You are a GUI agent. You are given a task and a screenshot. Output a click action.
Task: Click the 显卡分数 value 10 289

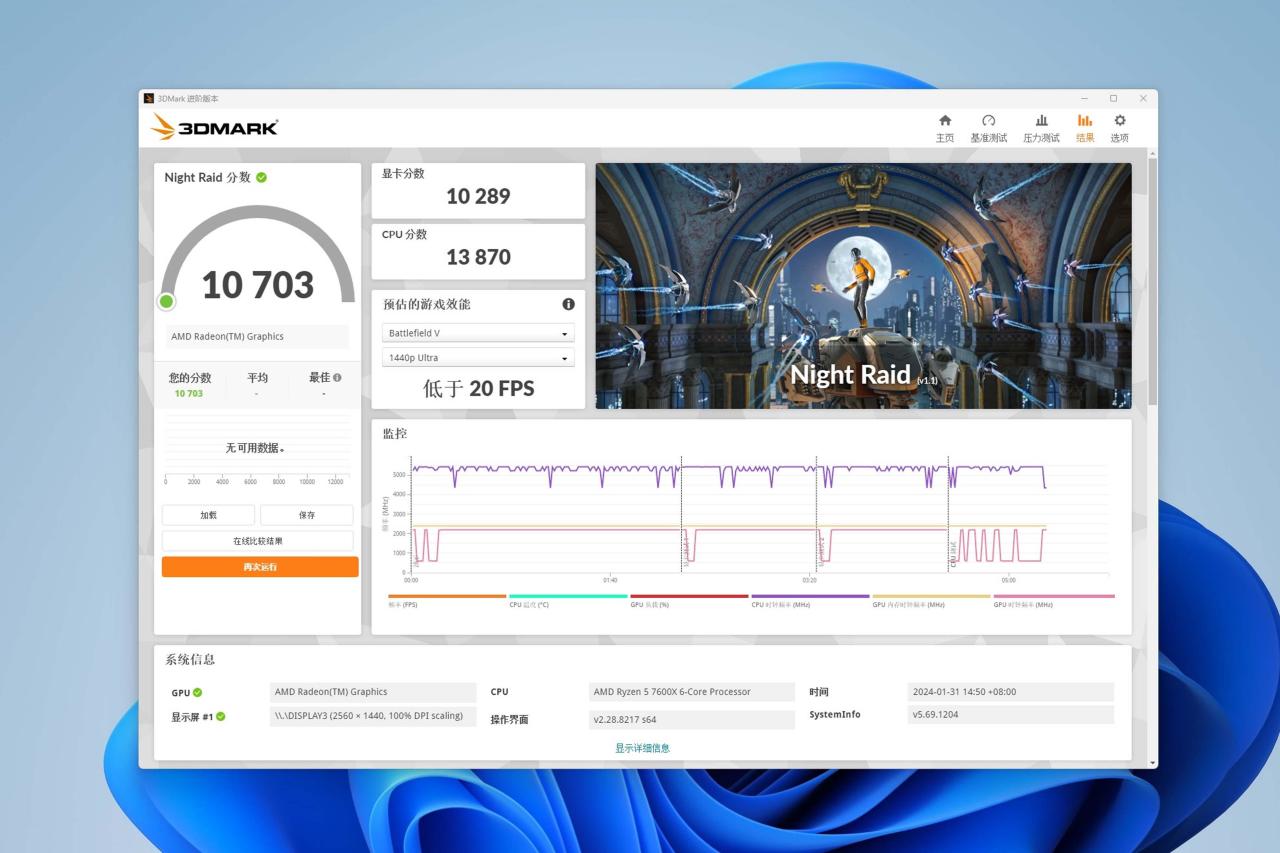pyautogui.click(x=478, y=196)
